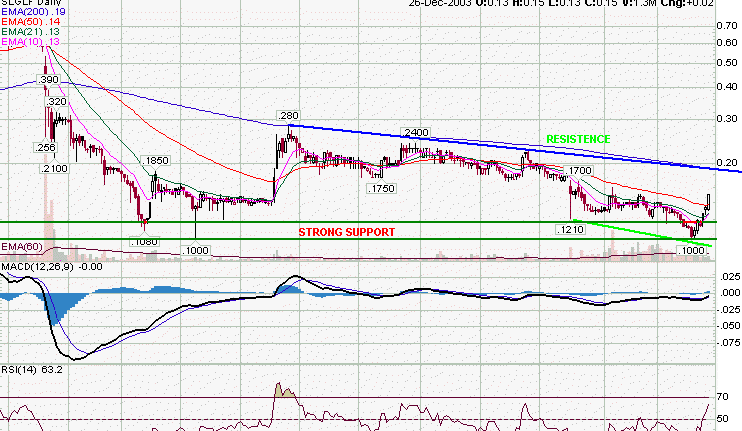742x431 pixels.
Task: Click the Chg:+0.02 value in header
Action: (x=687, y=3)
